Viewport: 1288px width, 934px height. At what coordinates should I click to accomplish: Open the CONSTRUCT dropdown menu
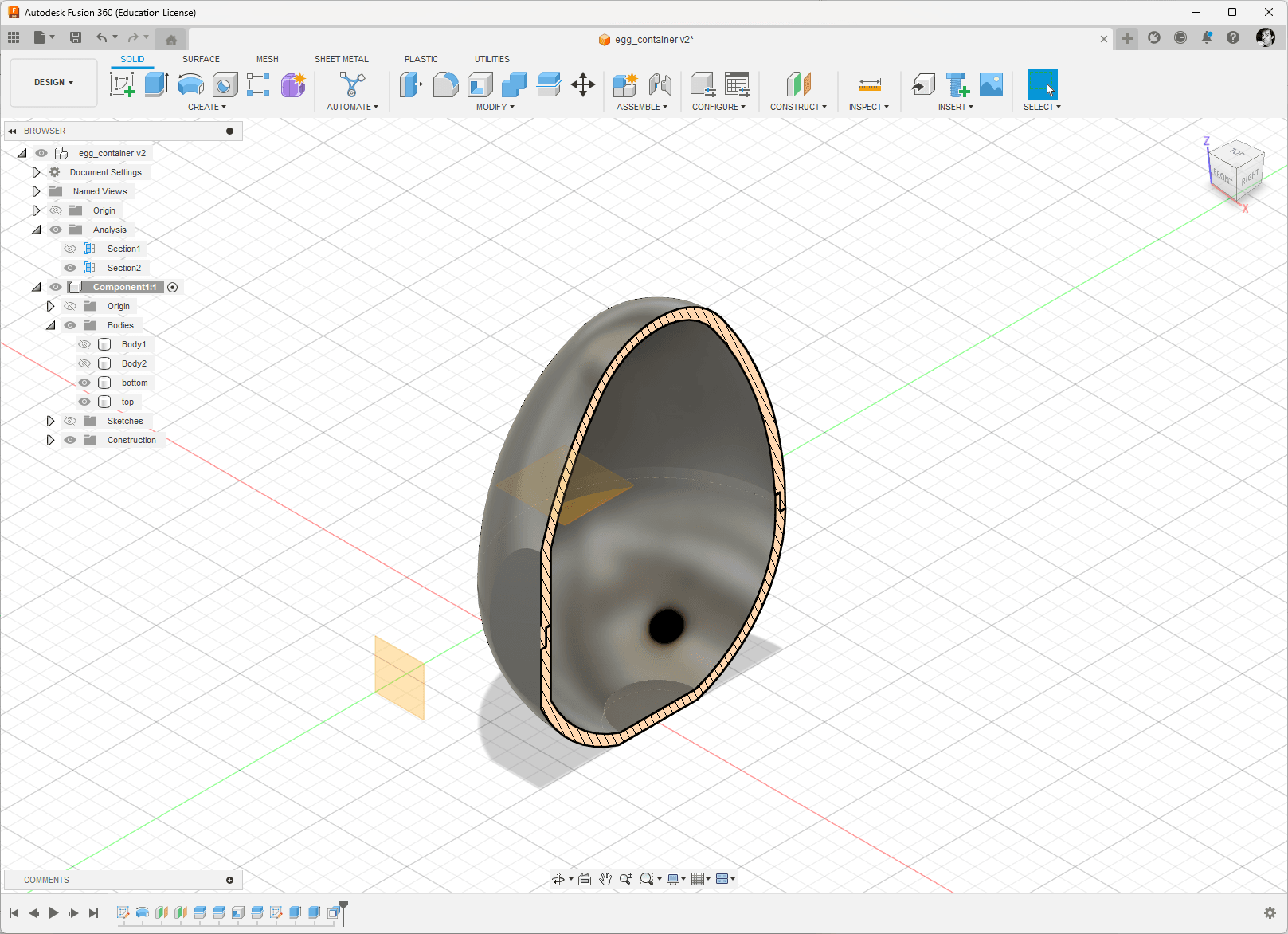pyautogui.click(x=798, y=107)
